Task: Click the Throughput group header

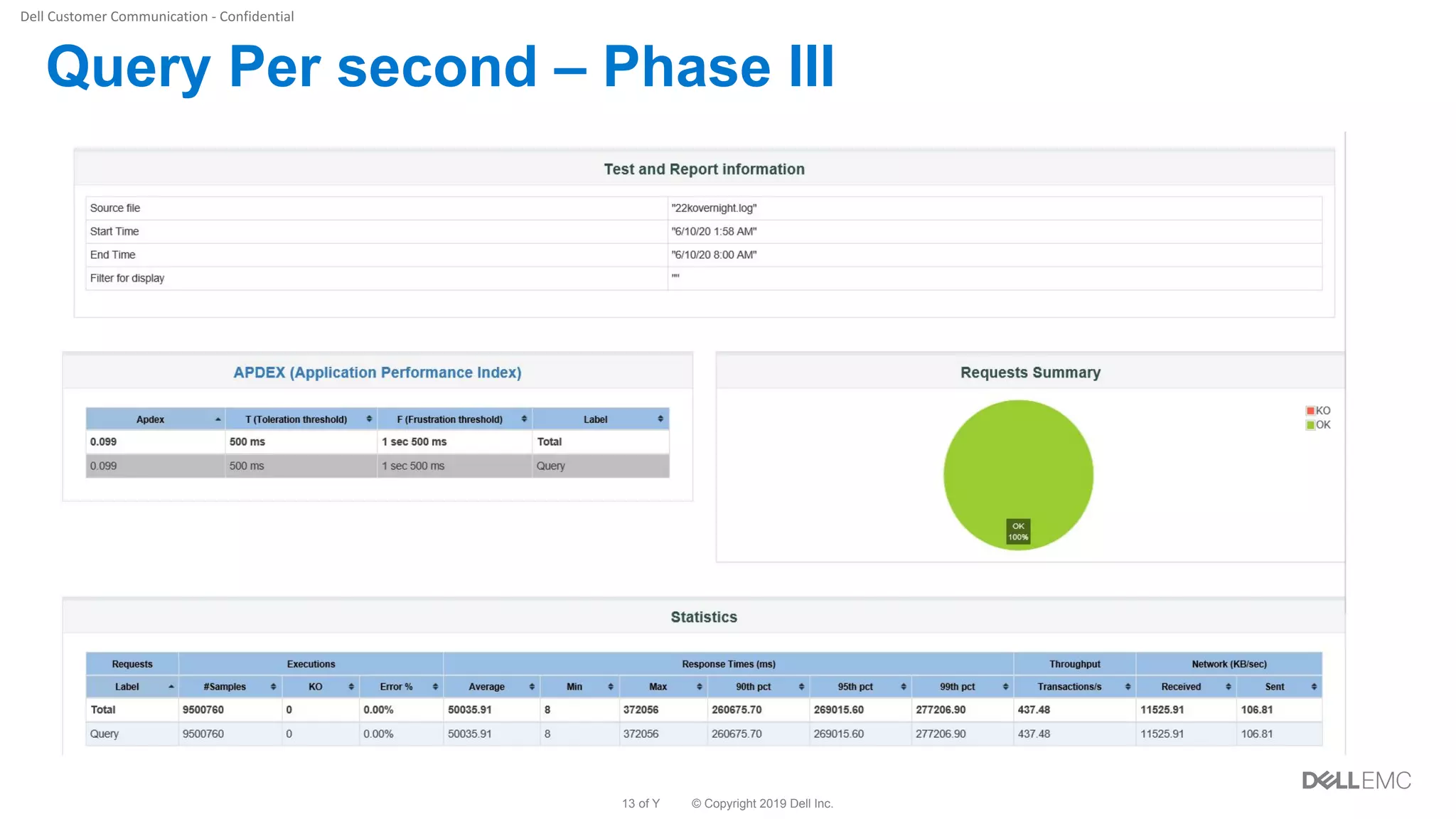Action: (x=1075, y=664)
